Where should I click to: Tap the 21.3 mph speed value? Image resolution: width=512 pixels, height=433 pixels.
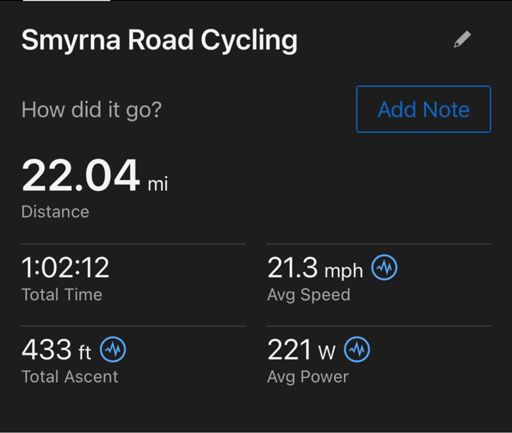point(315,268)
